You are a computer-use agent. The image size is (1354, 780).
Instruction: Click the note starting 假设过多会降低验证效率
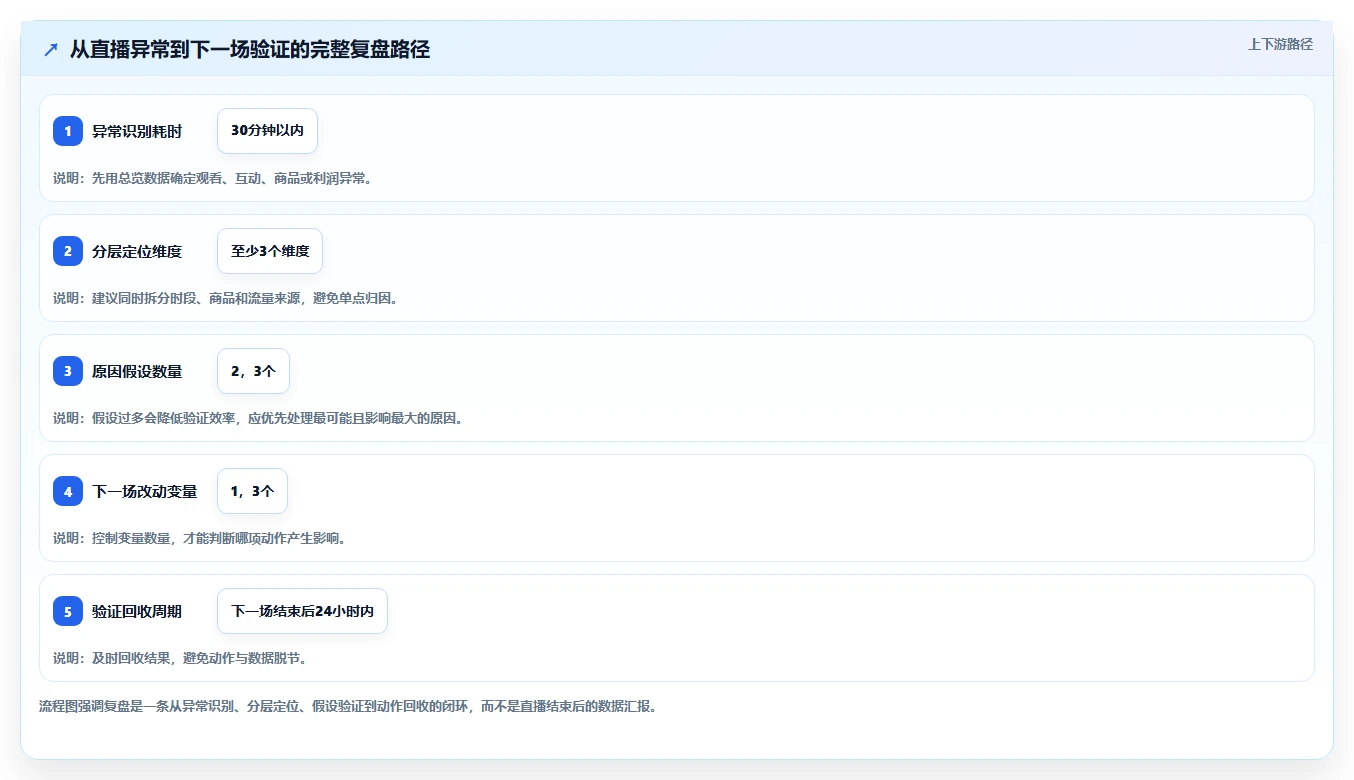tap(258, 418)
